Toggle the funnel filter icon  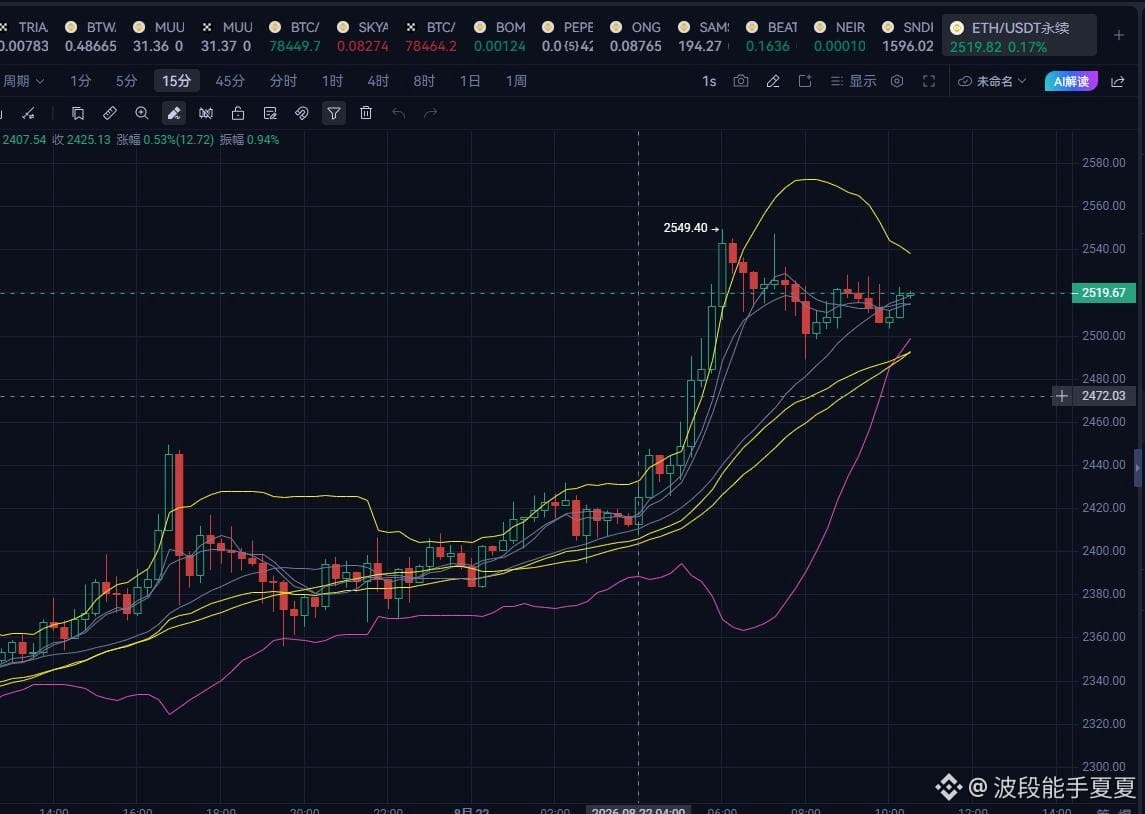tap(334, 113)
